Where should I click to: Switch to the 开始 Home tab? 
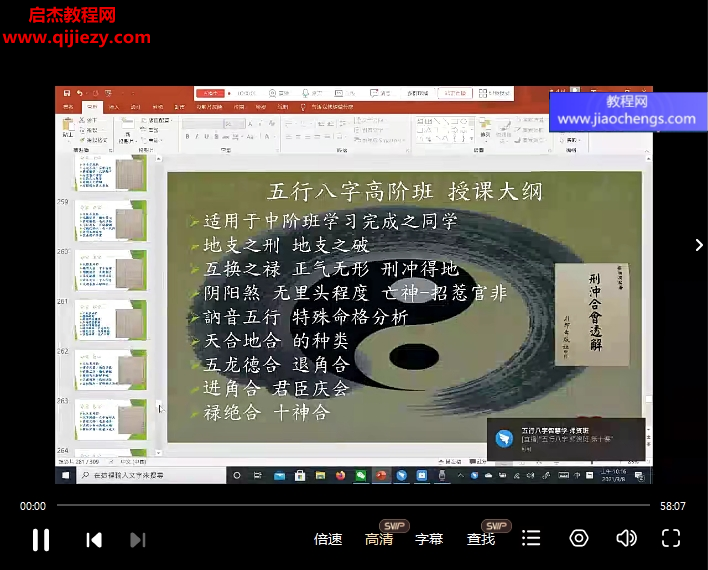[92, 107]
